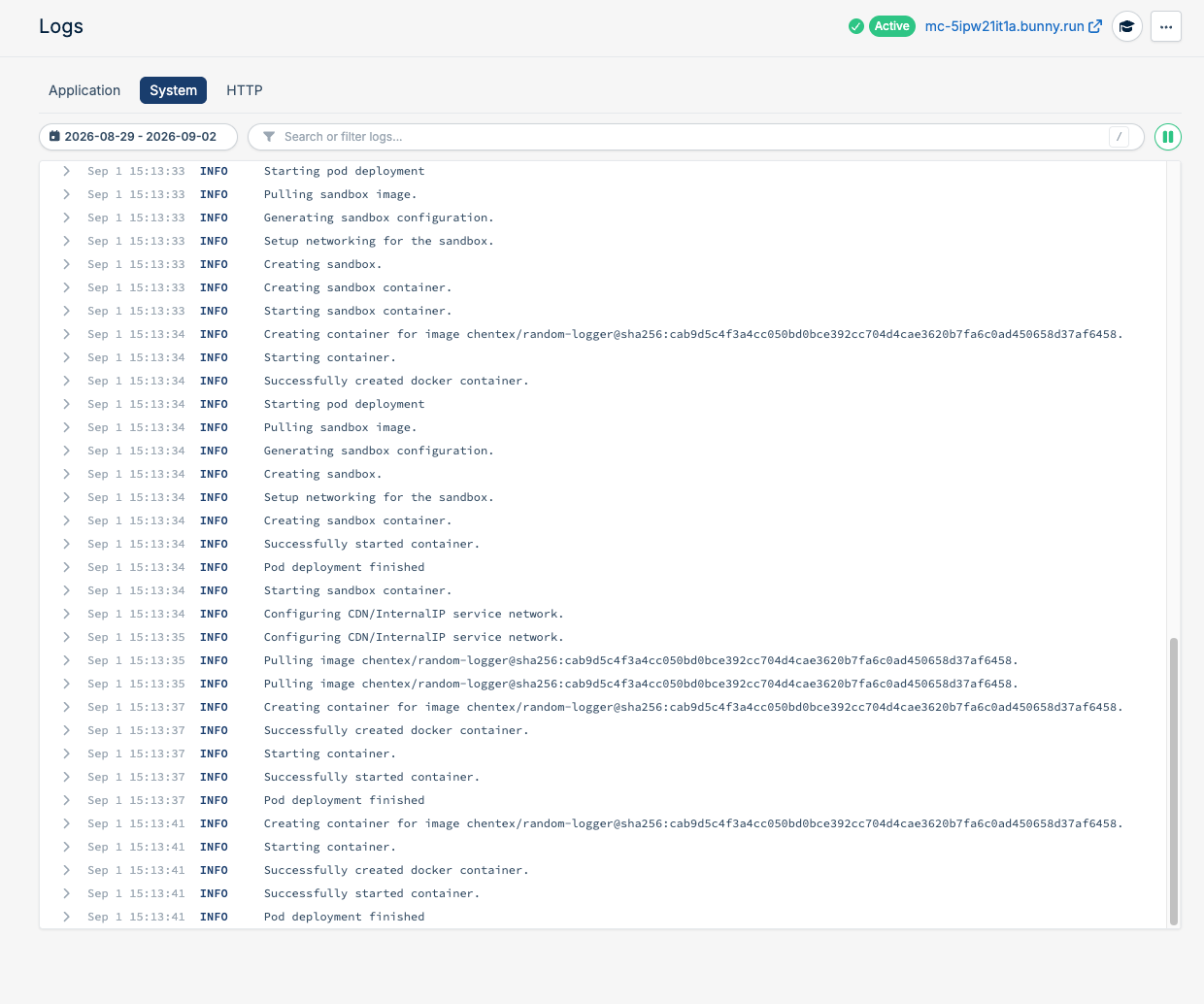Expand the 15:13:34 Successfully created docker container row
Image resolution: width=1204 pixels, height=1004 pixels.
[66, 381]
